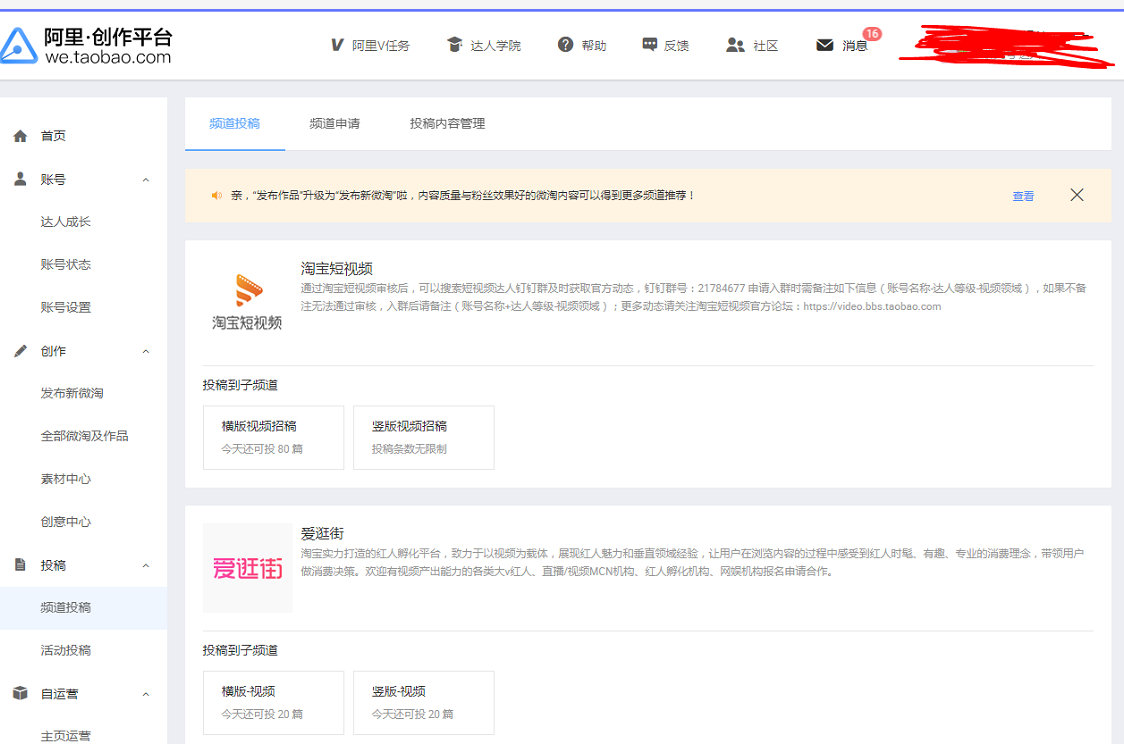Click the 爱逛街 channel logo
Viewport: 1124px width, 744px height.
(x=247, y=568)
